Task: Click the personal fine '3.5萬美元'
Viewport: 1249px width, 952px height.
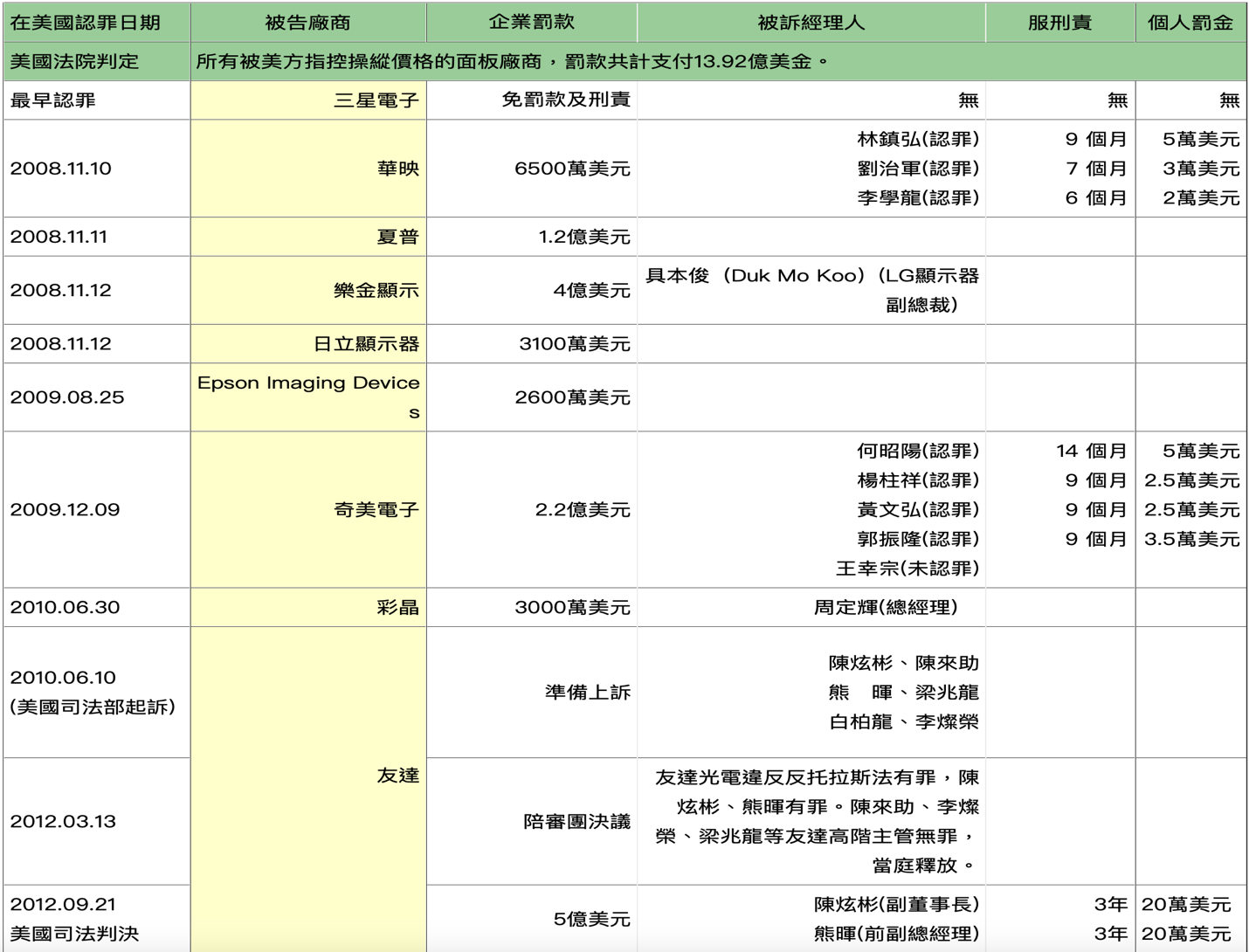Action: 1192,539
